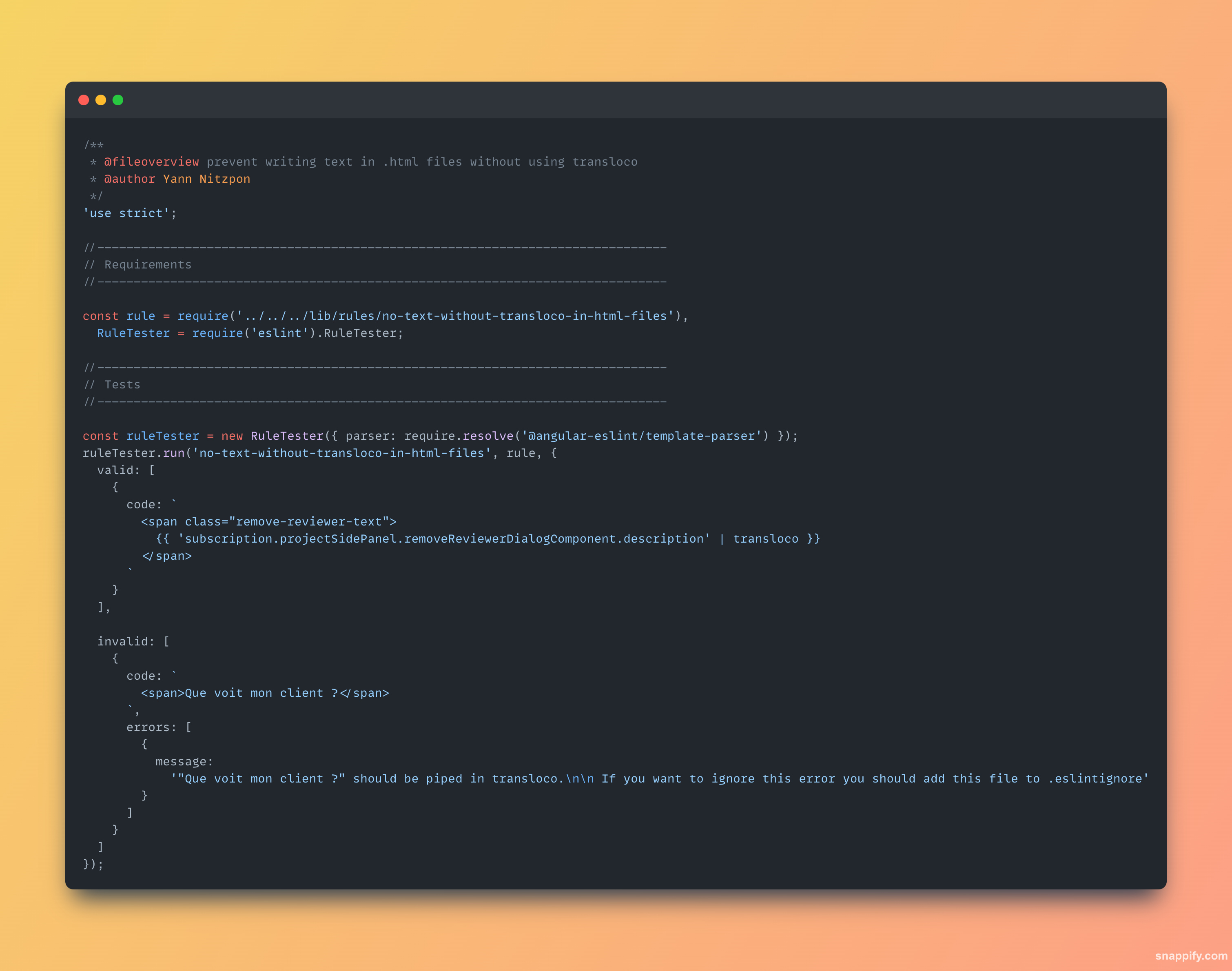Click the invalid: array key
Viewport: 1232px width, 971px height.
point(126,642)
